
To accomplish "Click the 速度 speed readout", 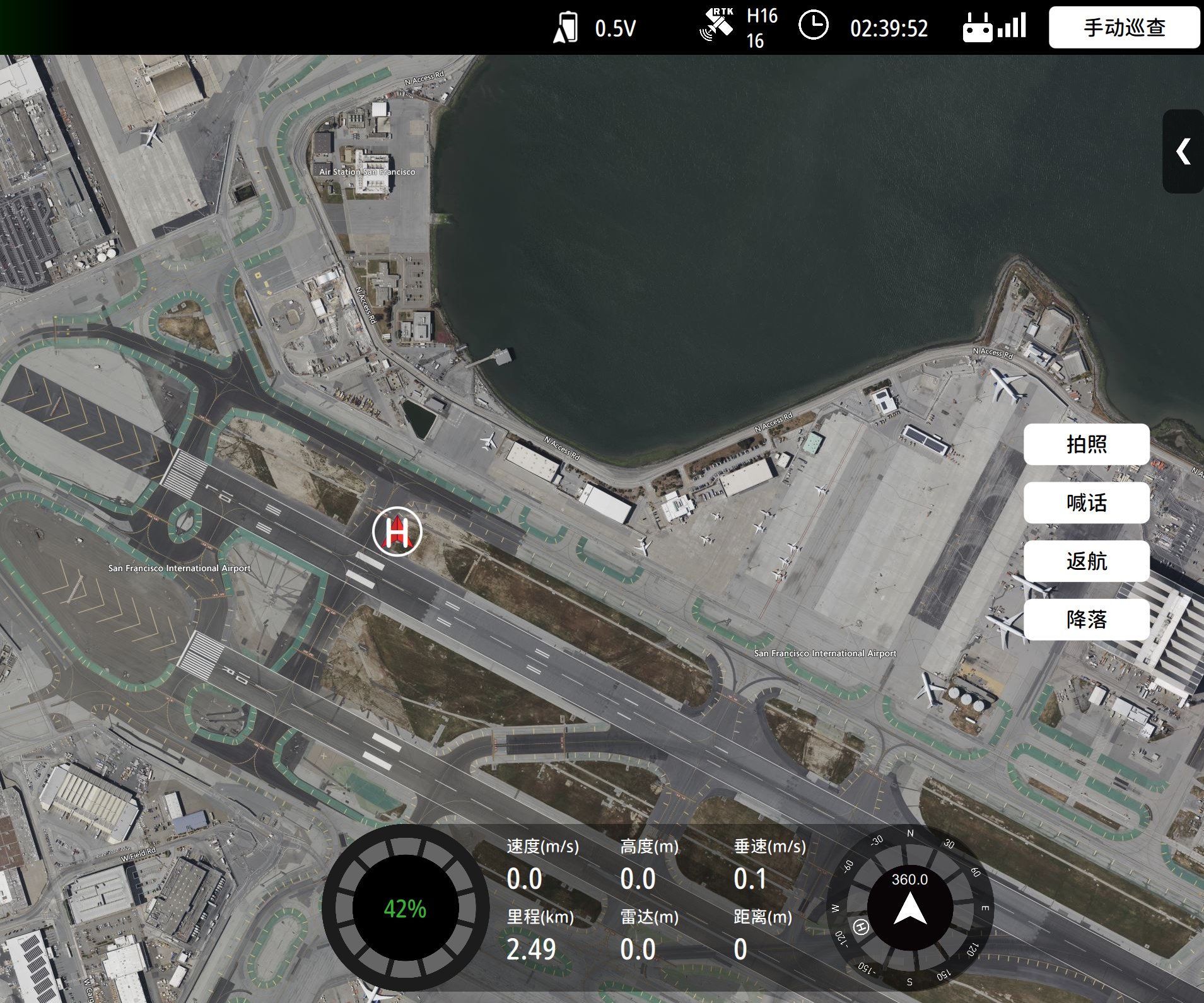I will click(x=524, y=878).
